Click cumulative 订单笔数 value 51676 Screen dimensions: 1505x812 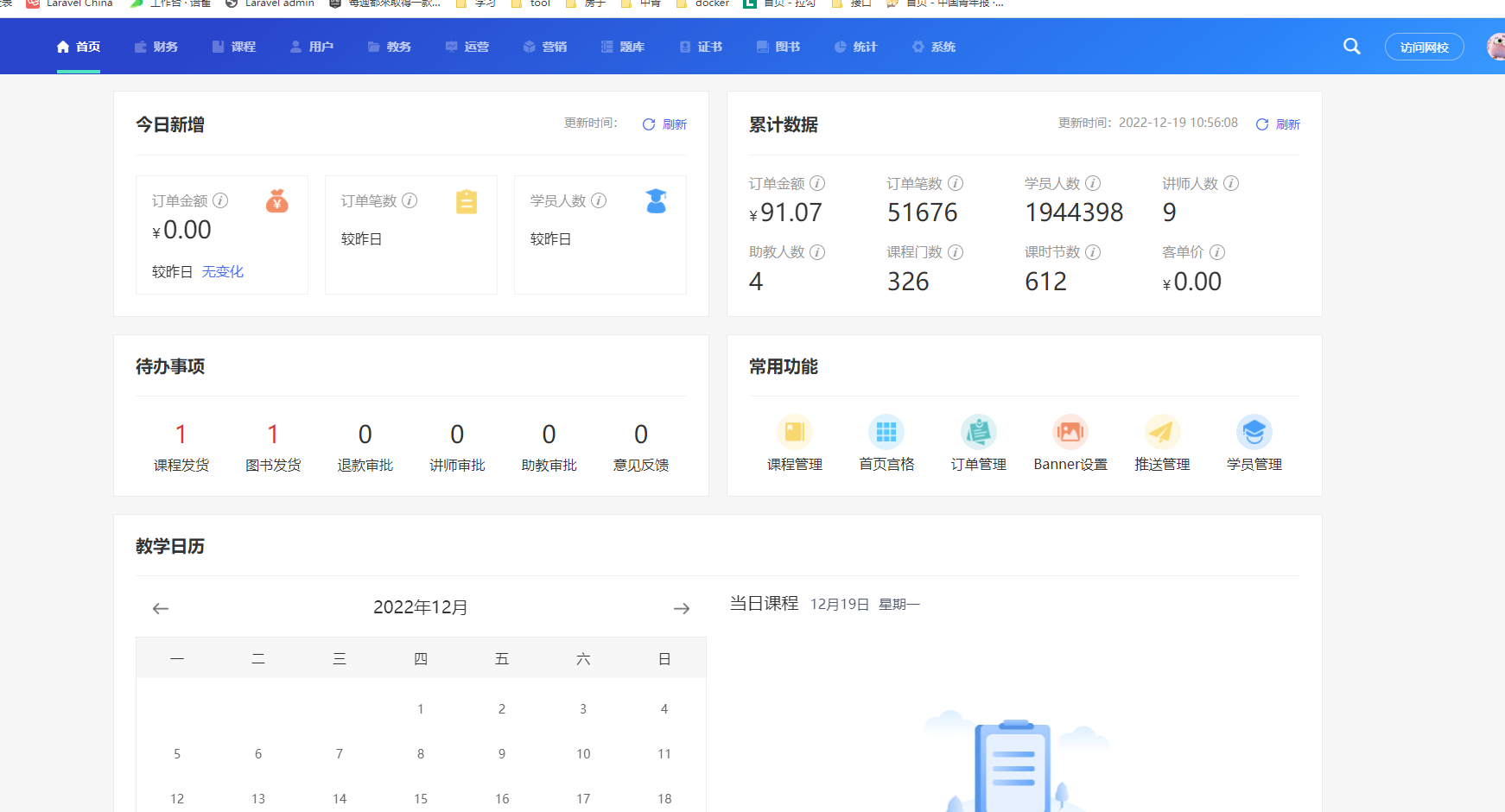point(923,213)
